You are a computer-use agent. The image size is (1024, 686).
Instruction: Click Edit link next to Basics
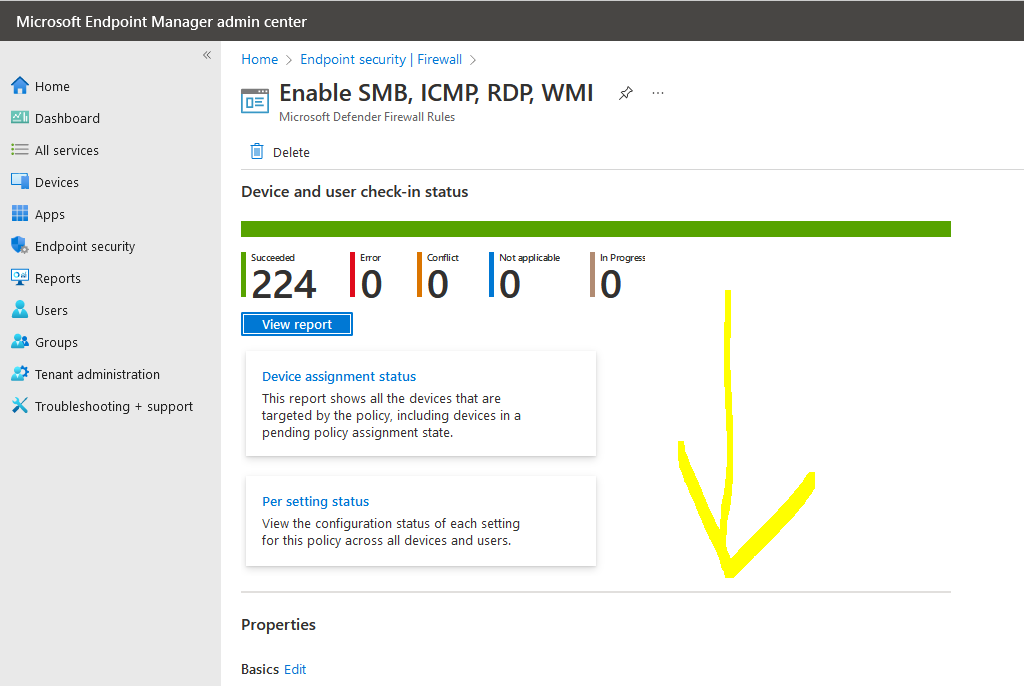click(x=295, y=669)
